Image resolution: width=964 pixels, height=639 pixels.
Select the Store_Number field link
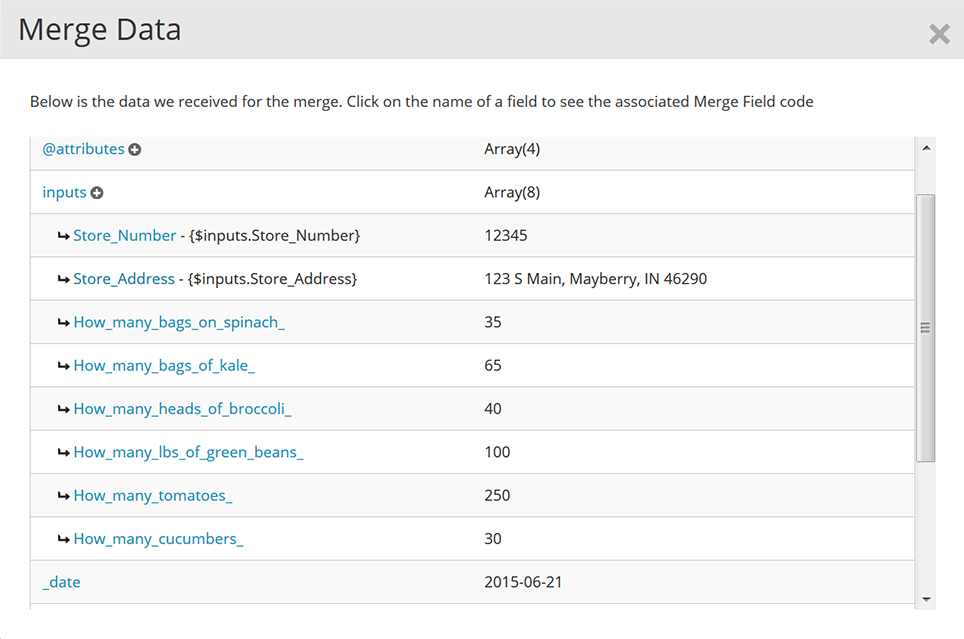click(125, 236)
